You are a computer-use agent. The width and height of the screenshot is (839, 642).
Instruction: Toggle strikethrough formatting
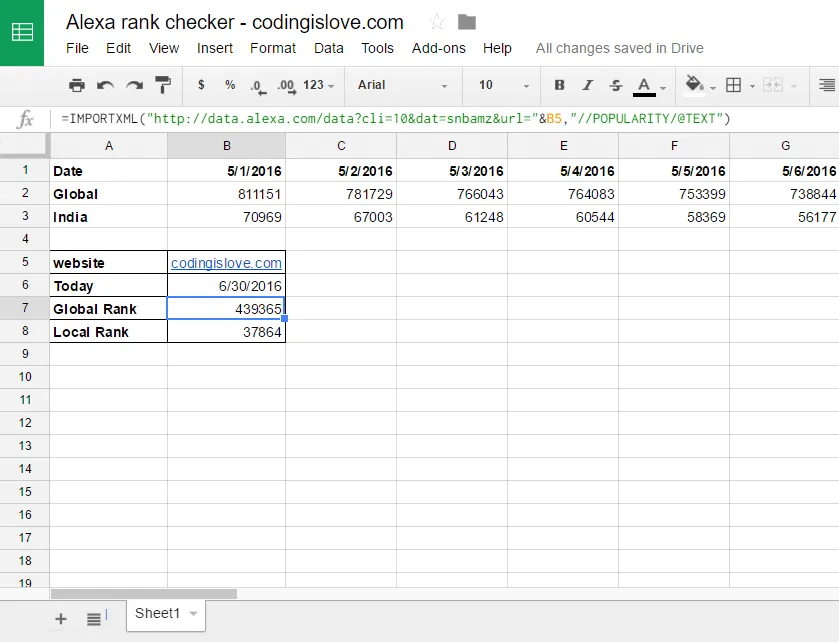pyautogui.click(x=616, y=85)
